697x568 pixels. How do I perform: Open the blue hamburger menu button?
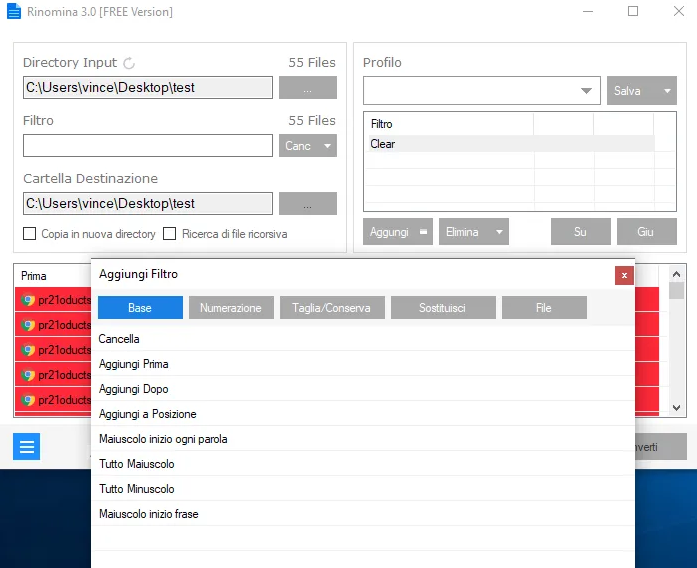[27, 446]
